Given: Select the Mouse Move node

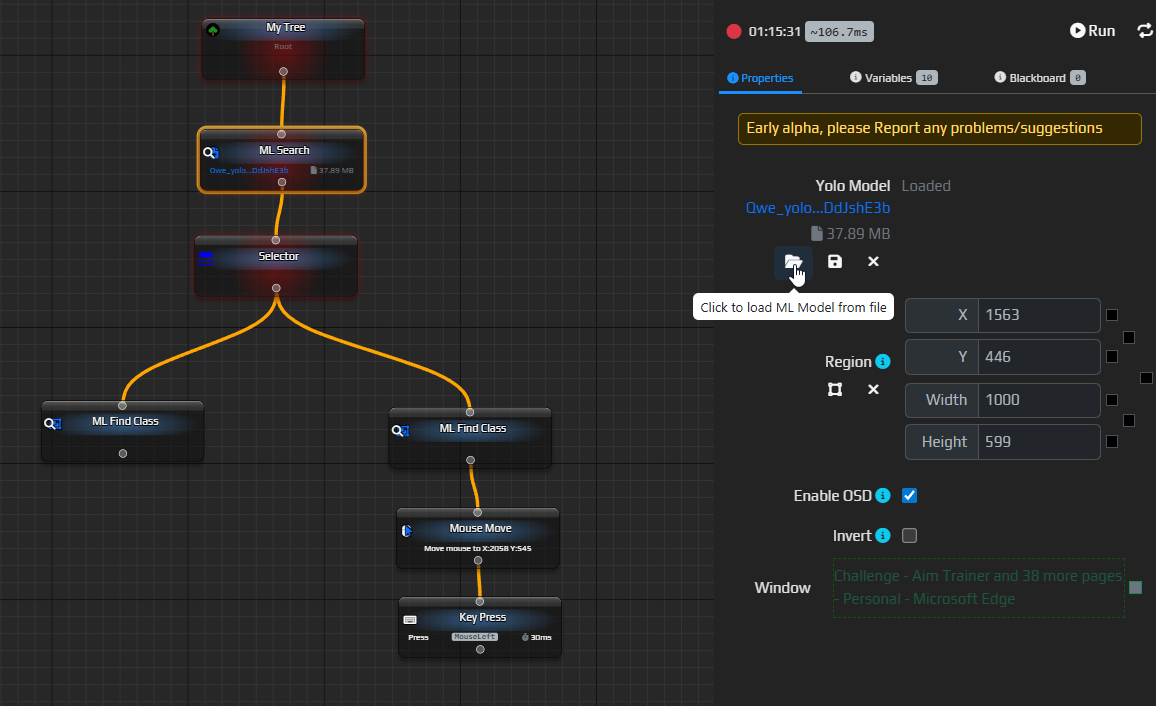Looking at the screenshot, I should click(478, 538).
